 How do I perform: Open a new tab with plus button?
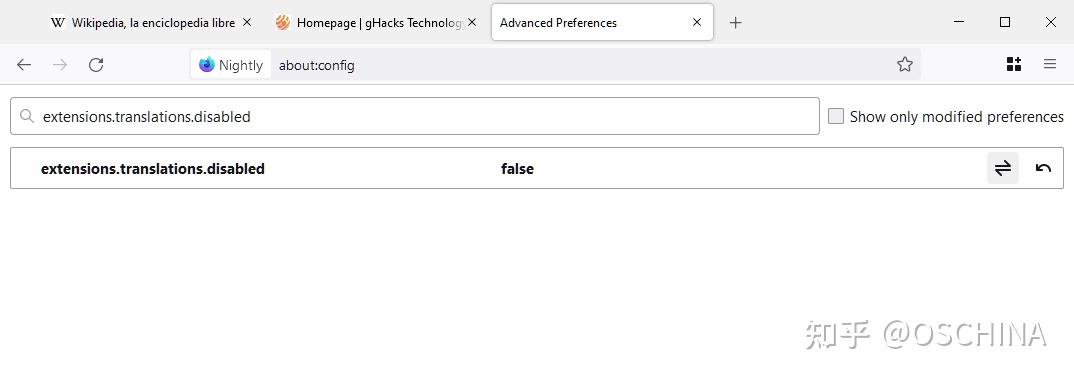click(x=735, y=23)
